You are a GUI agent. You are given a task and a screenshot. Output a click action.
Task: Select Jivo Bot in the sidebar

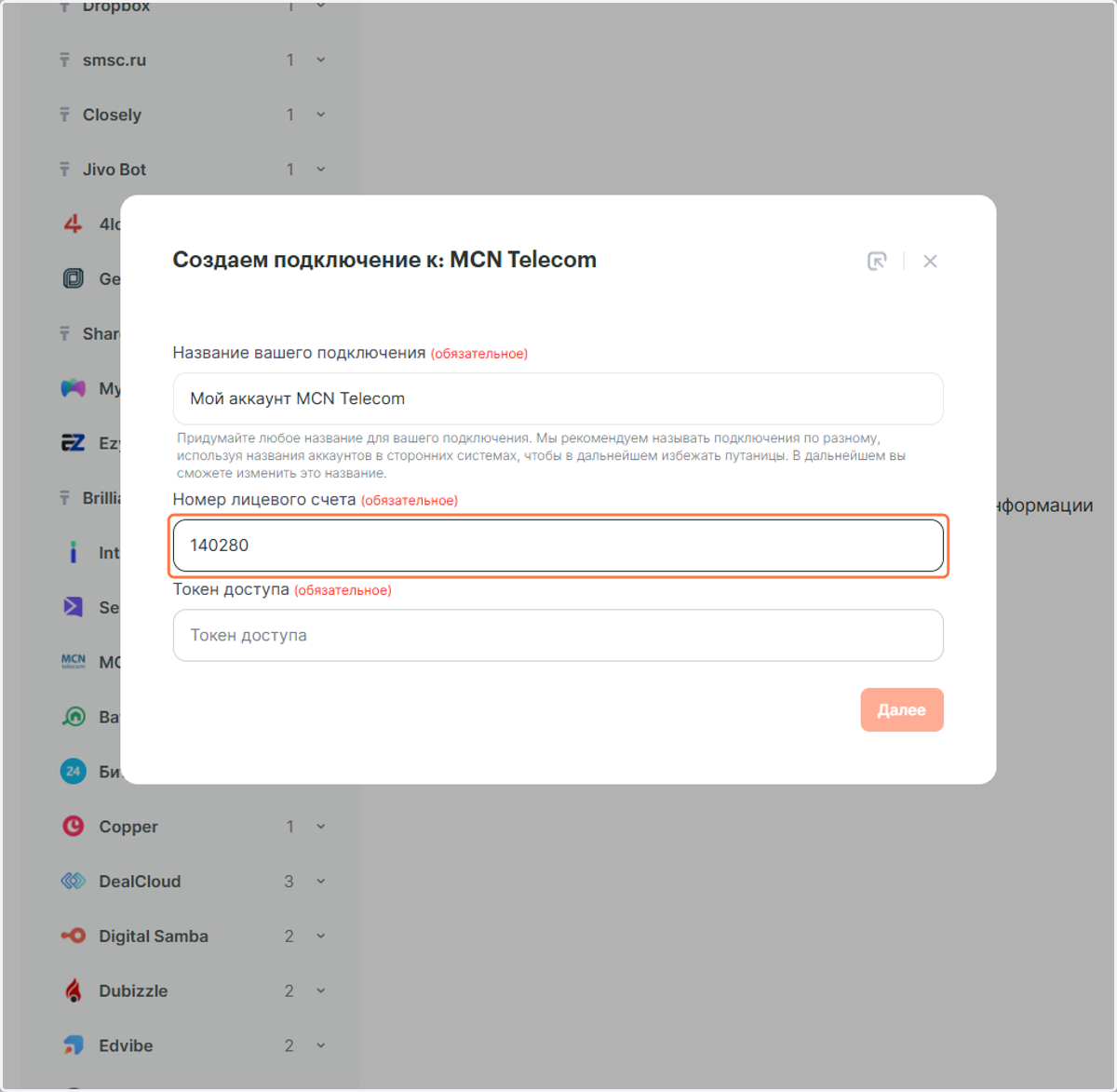pos(114,169)
